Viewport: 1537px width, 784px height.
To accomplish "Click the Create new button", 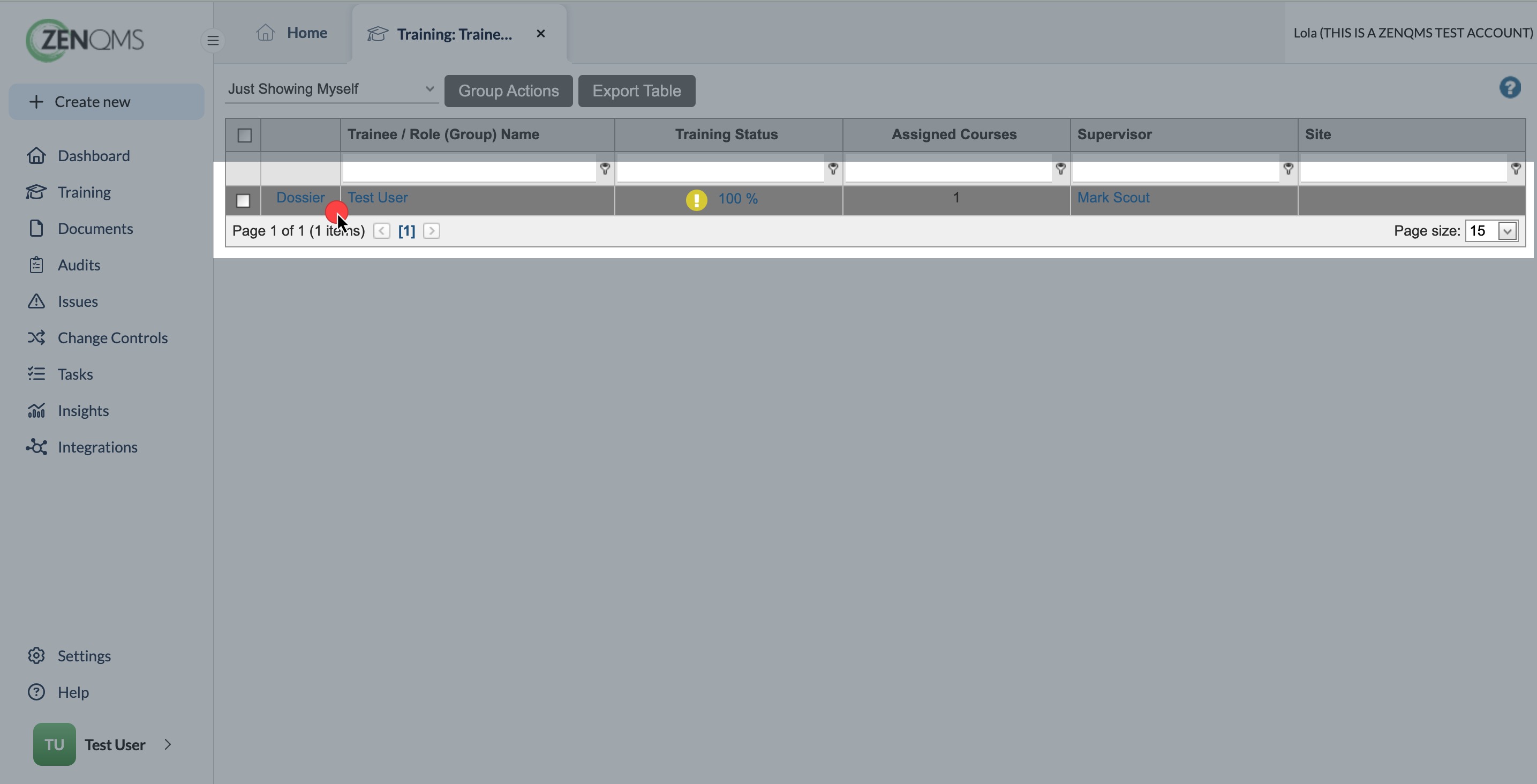I will (106, 101).
